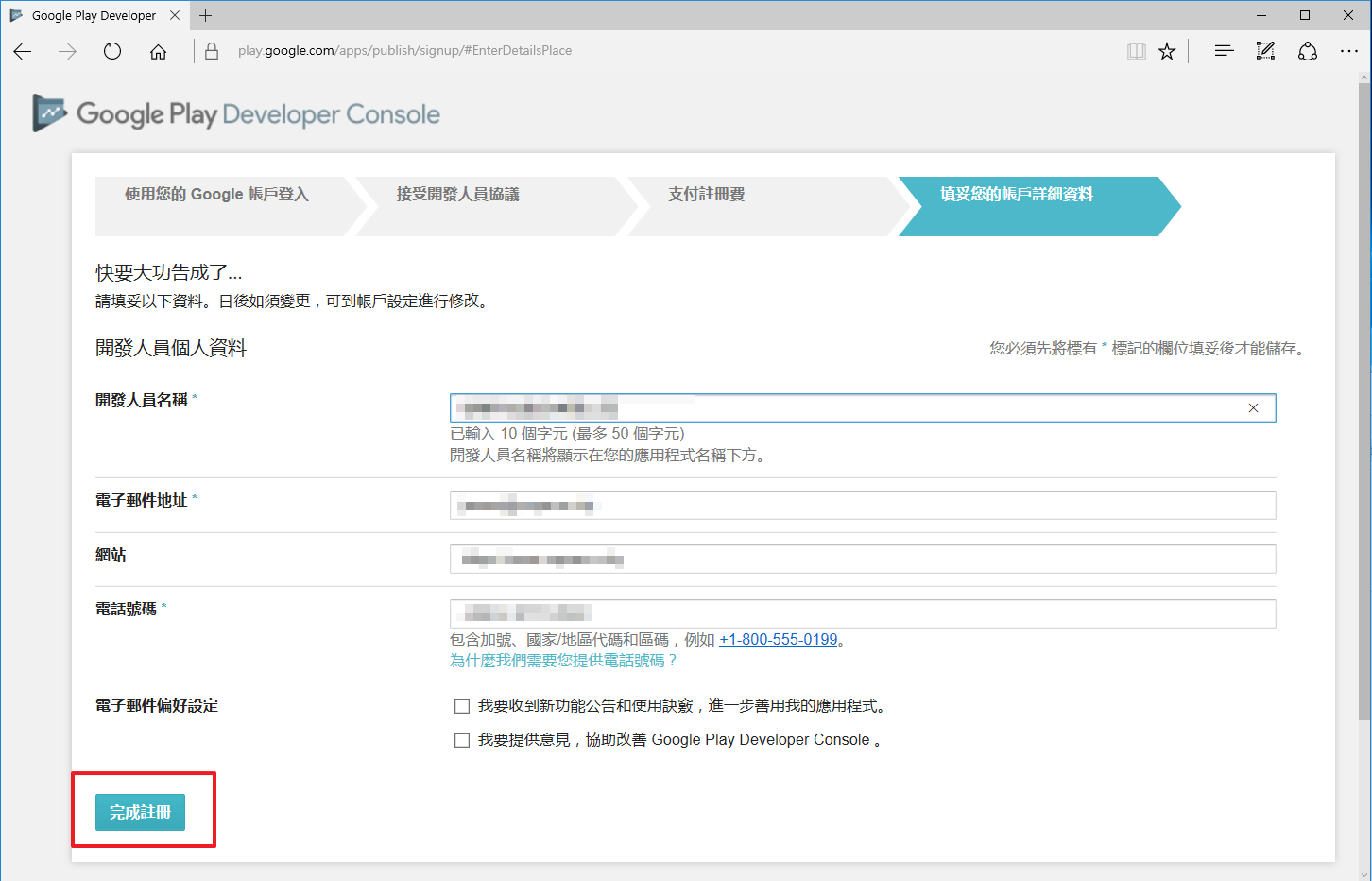Click the 開發人員個人資料 section heading
The image size is (1372, 881).
pyautogui.click(x=171, y=349)
